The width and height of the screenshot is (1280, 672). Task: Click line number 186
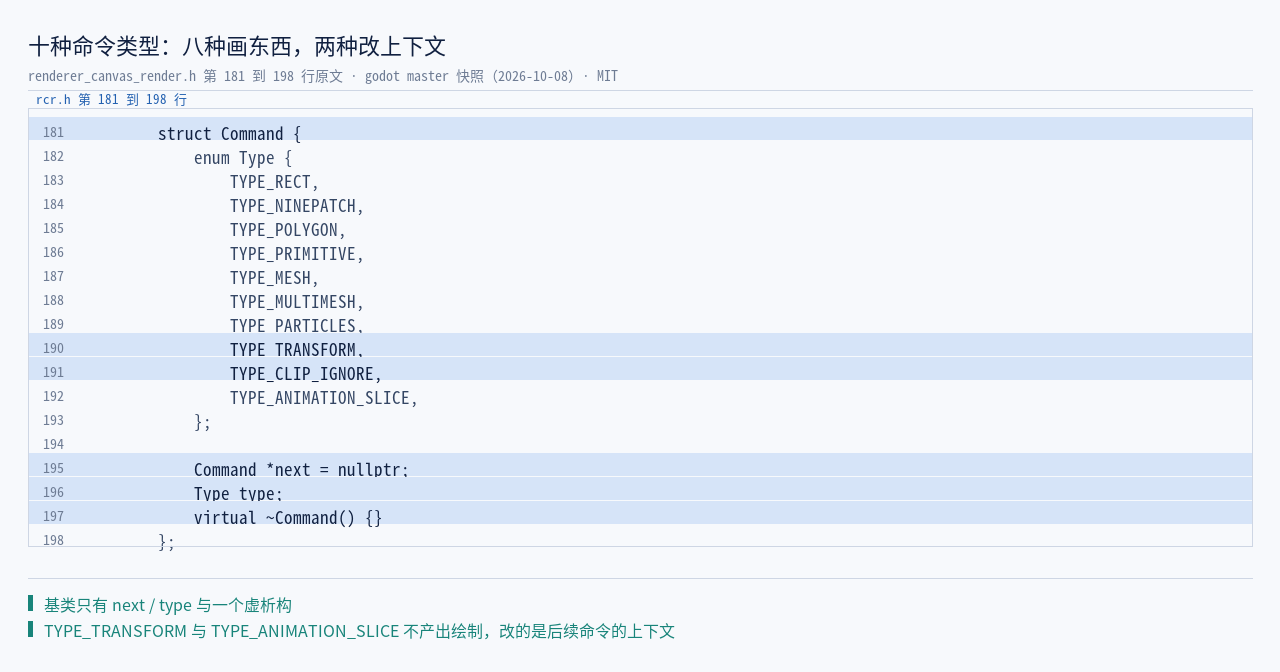[x=53, y=253]
